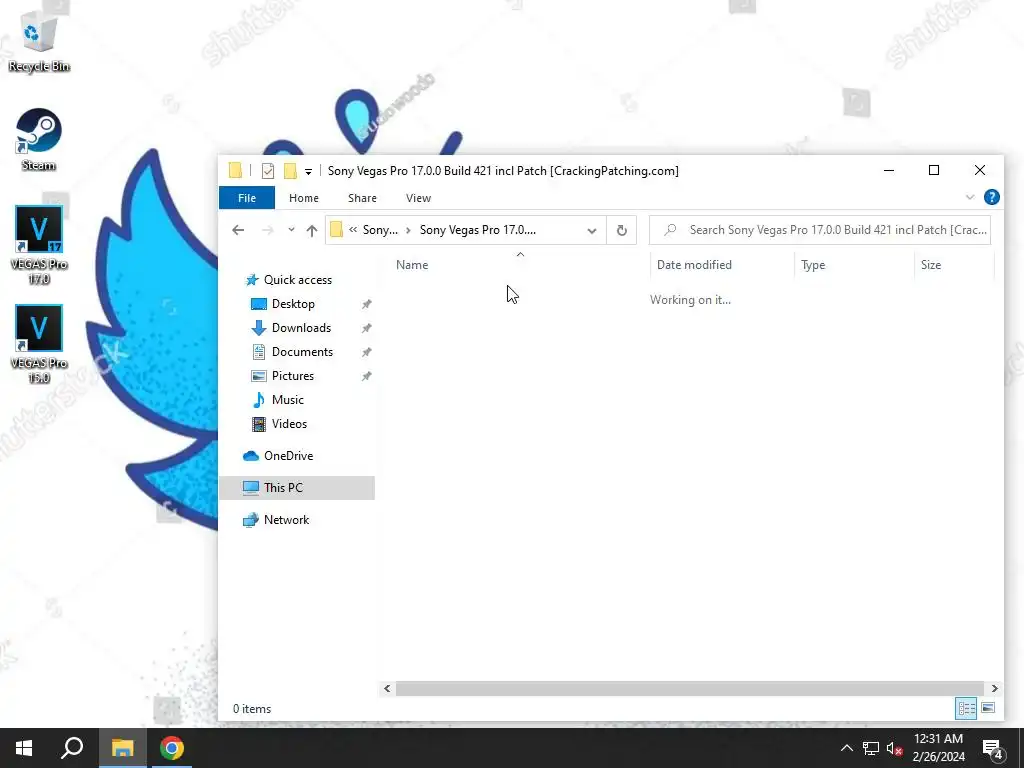Image resolution: width=1024 pixels, height=768 pixels.
Task: Expand the ribbon with the chevron
Action: point(970,197)
